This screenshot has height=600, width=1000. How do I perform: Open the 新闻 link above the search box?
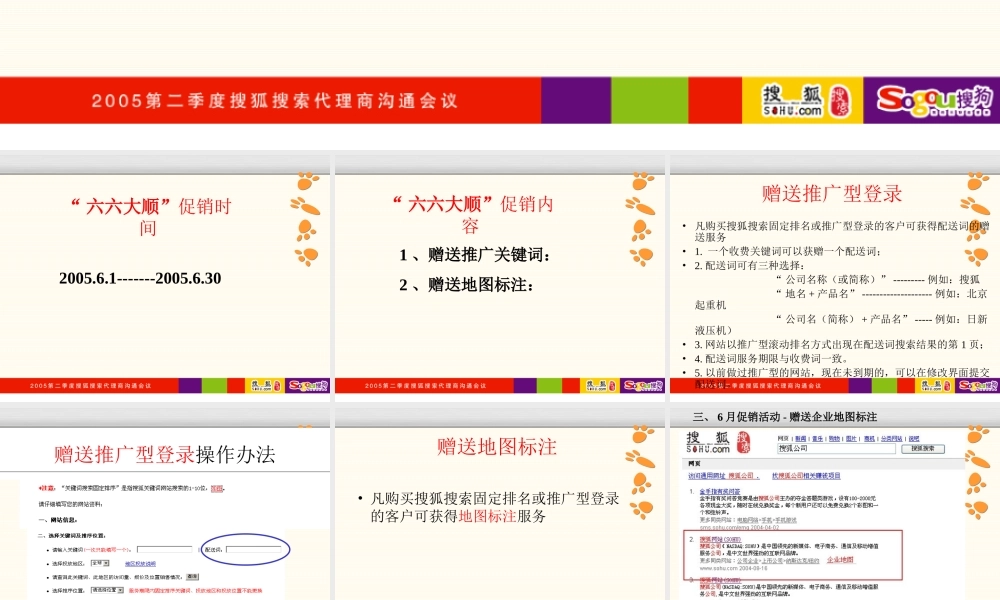(800, 439)
